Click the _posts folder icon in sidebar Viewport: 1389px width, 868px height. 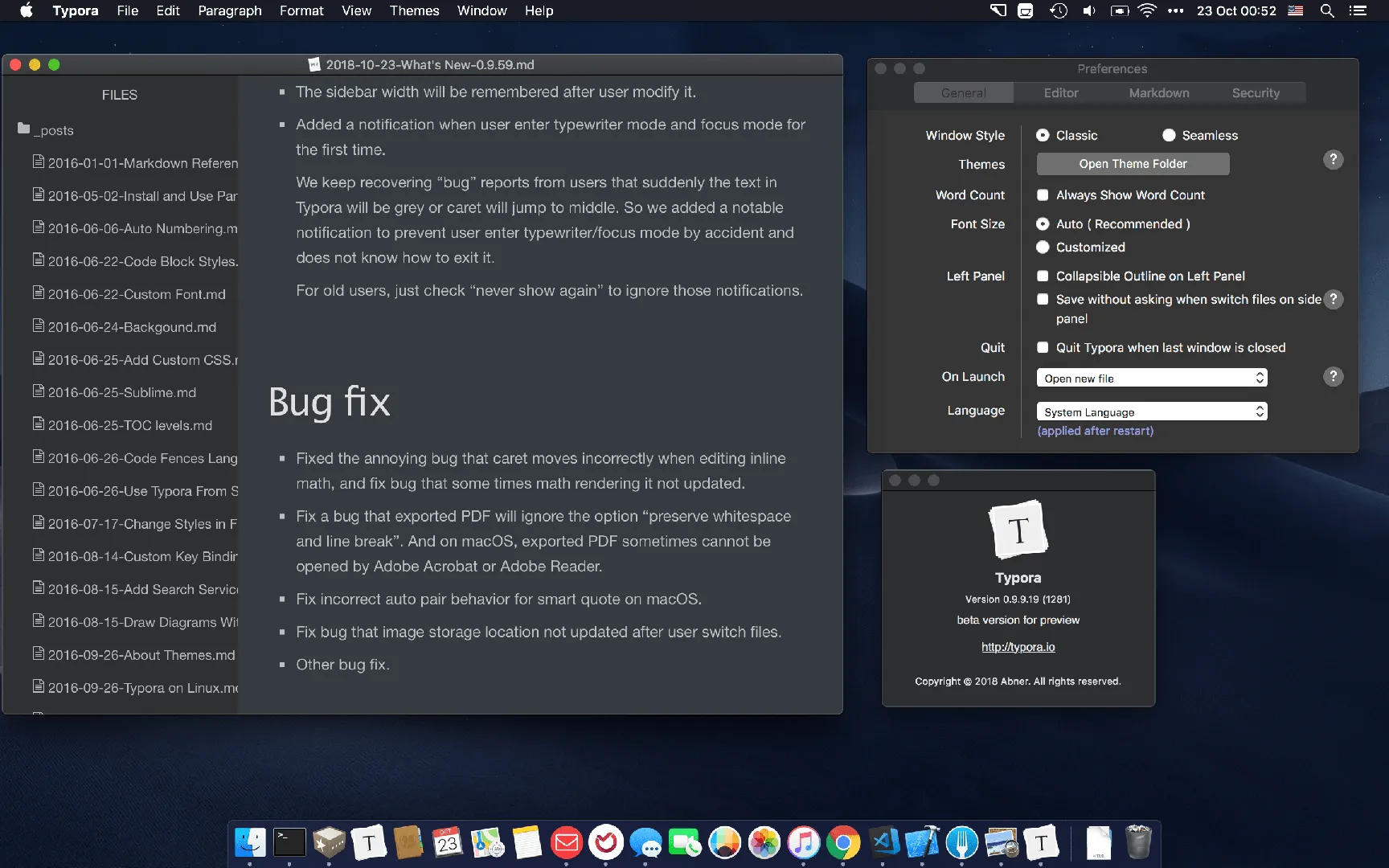tap(24, 129)
